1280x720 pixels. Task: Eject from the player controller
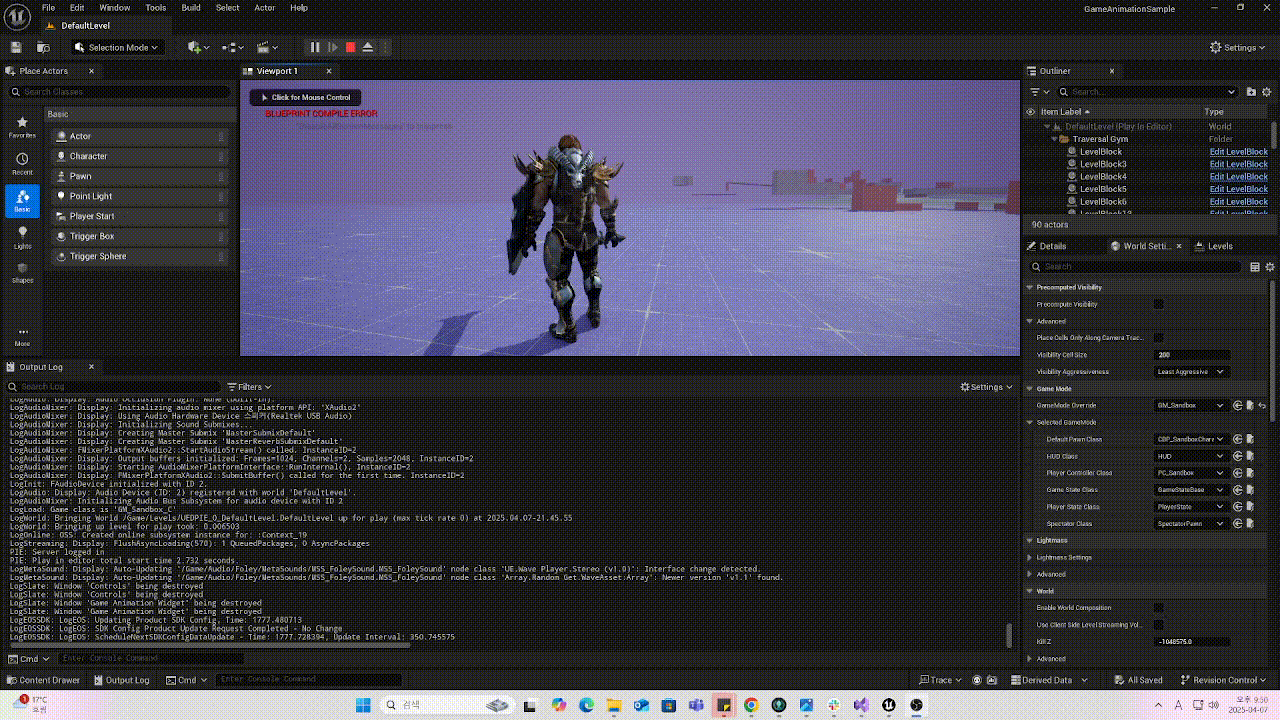(368, 47)
